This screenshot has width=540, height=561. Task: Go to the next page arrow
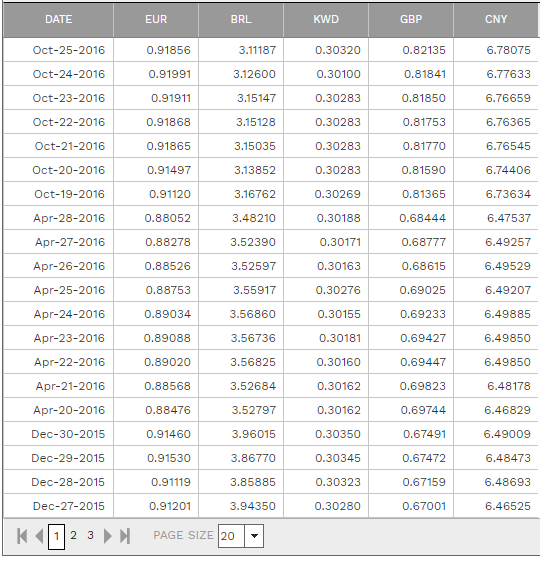(x=107, y=536)
